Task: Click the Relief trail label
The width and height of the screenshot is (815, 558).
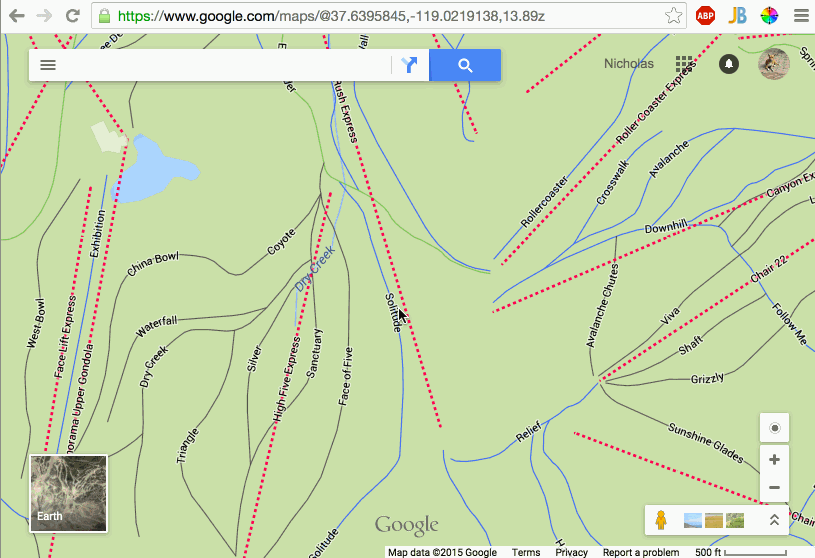Action: 529,431
